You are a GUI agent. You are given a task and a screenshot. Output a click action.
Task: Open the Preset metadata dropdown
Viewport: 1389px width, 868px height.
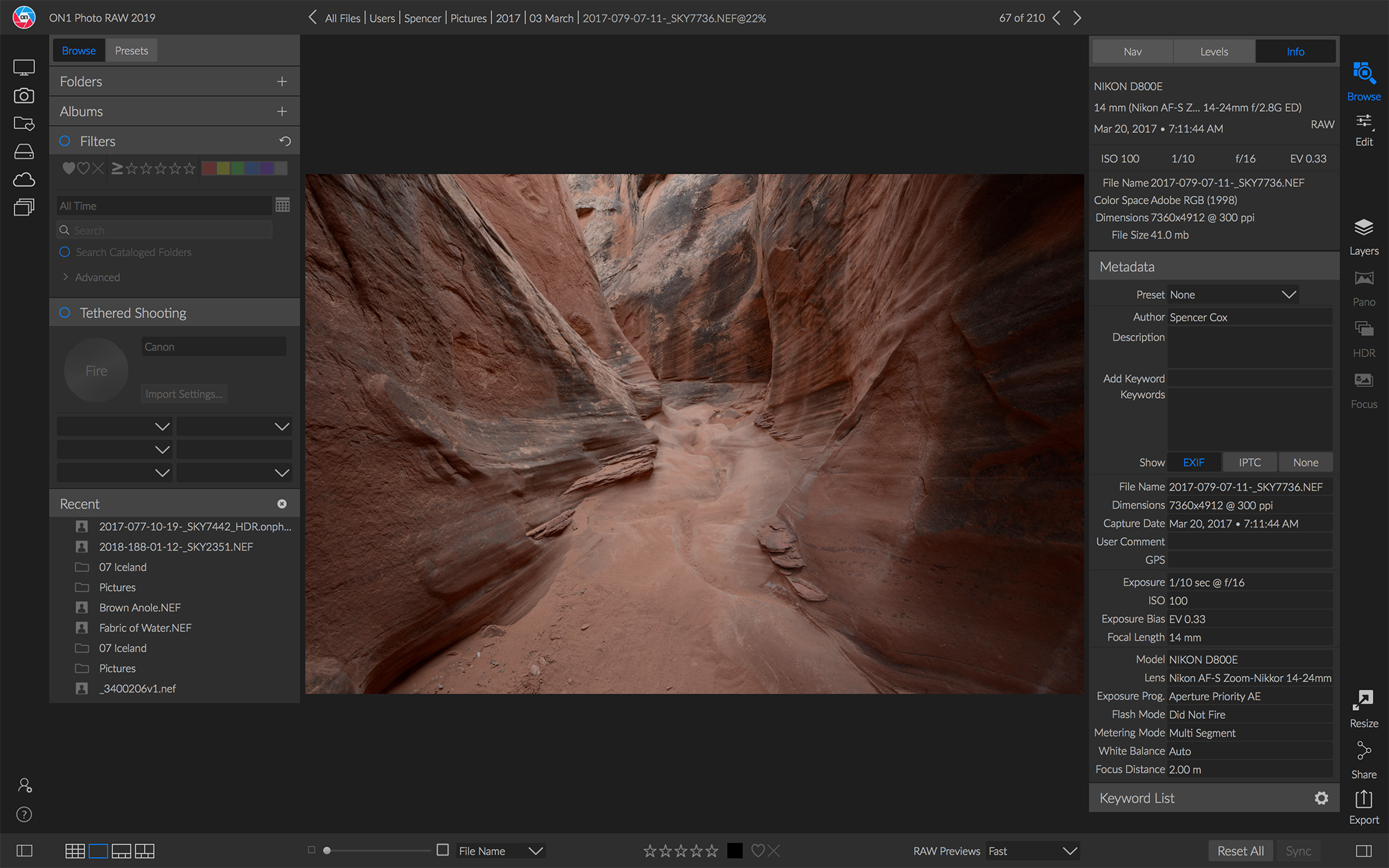point(1290,294)
